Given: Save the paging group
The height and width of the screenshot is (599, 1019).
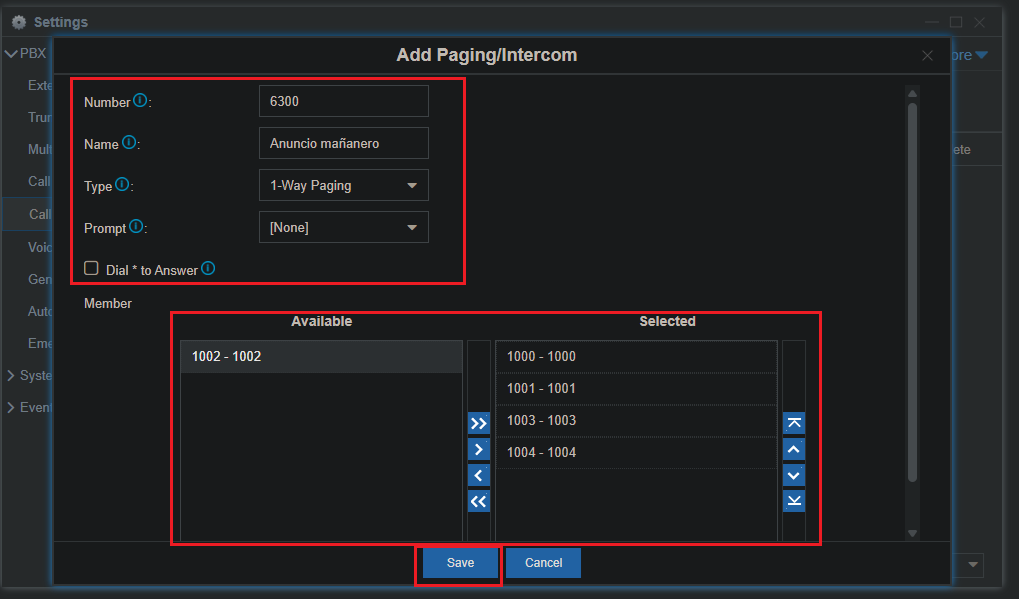Looking at the screenshot, I should pos(460,563).
